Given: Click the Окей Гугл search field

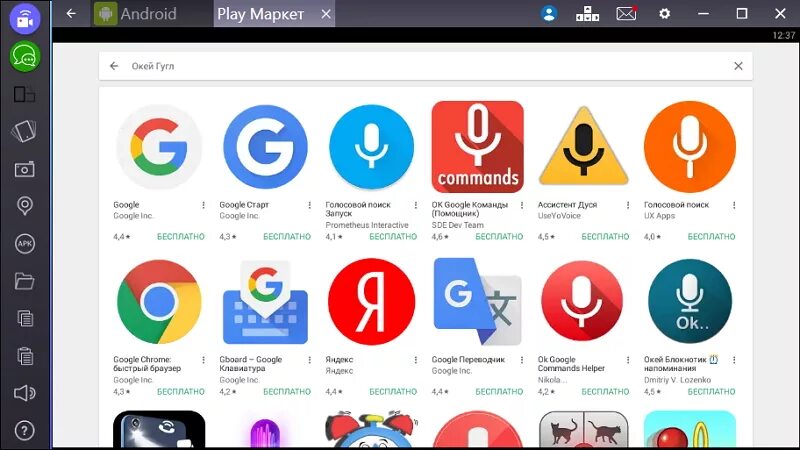Looking at the screenshot, I should pyautogui.click(x=426, y=66).
